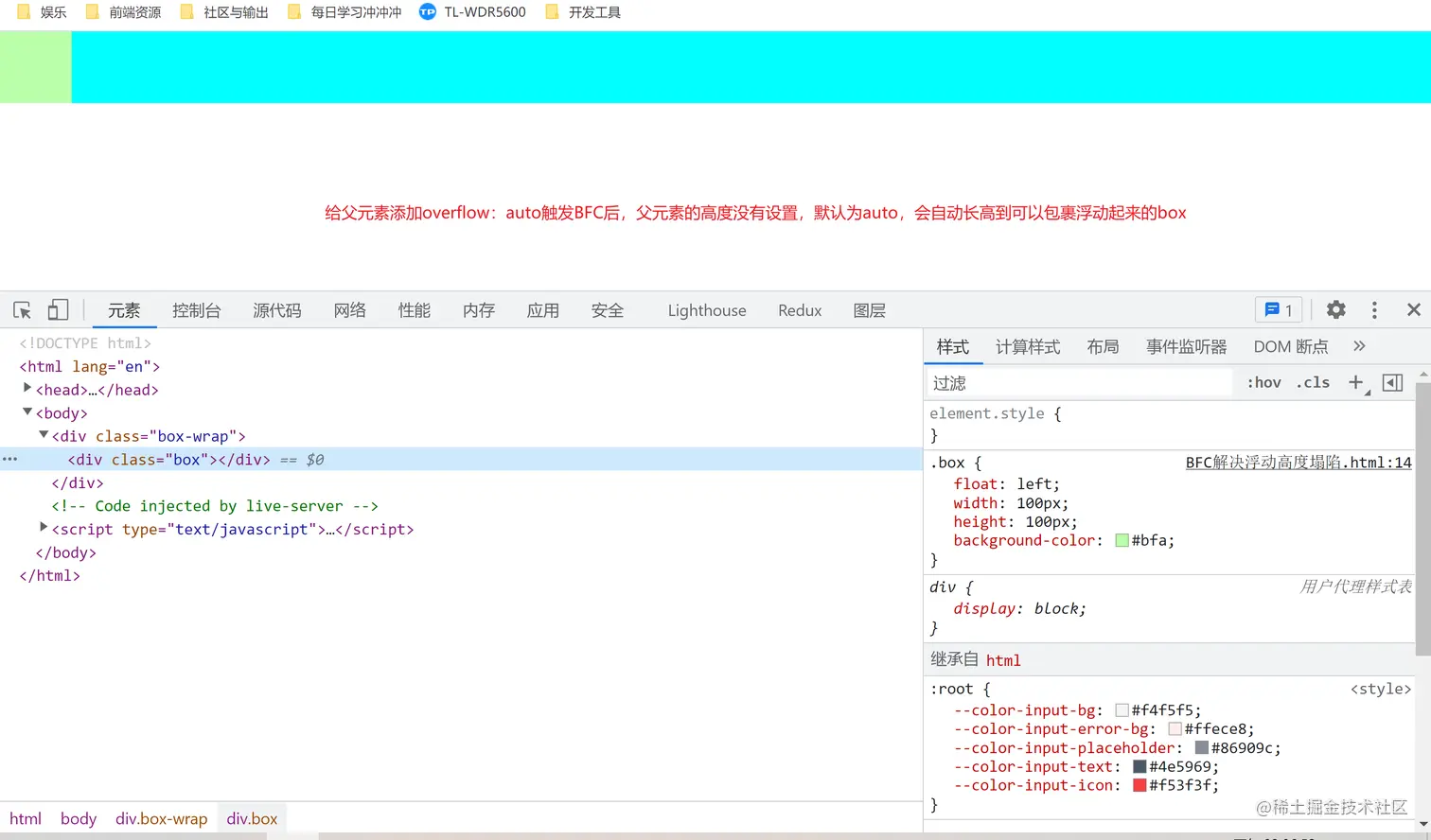
Task: Switch to the 元素 tab
Action: (x=124, y=310)
